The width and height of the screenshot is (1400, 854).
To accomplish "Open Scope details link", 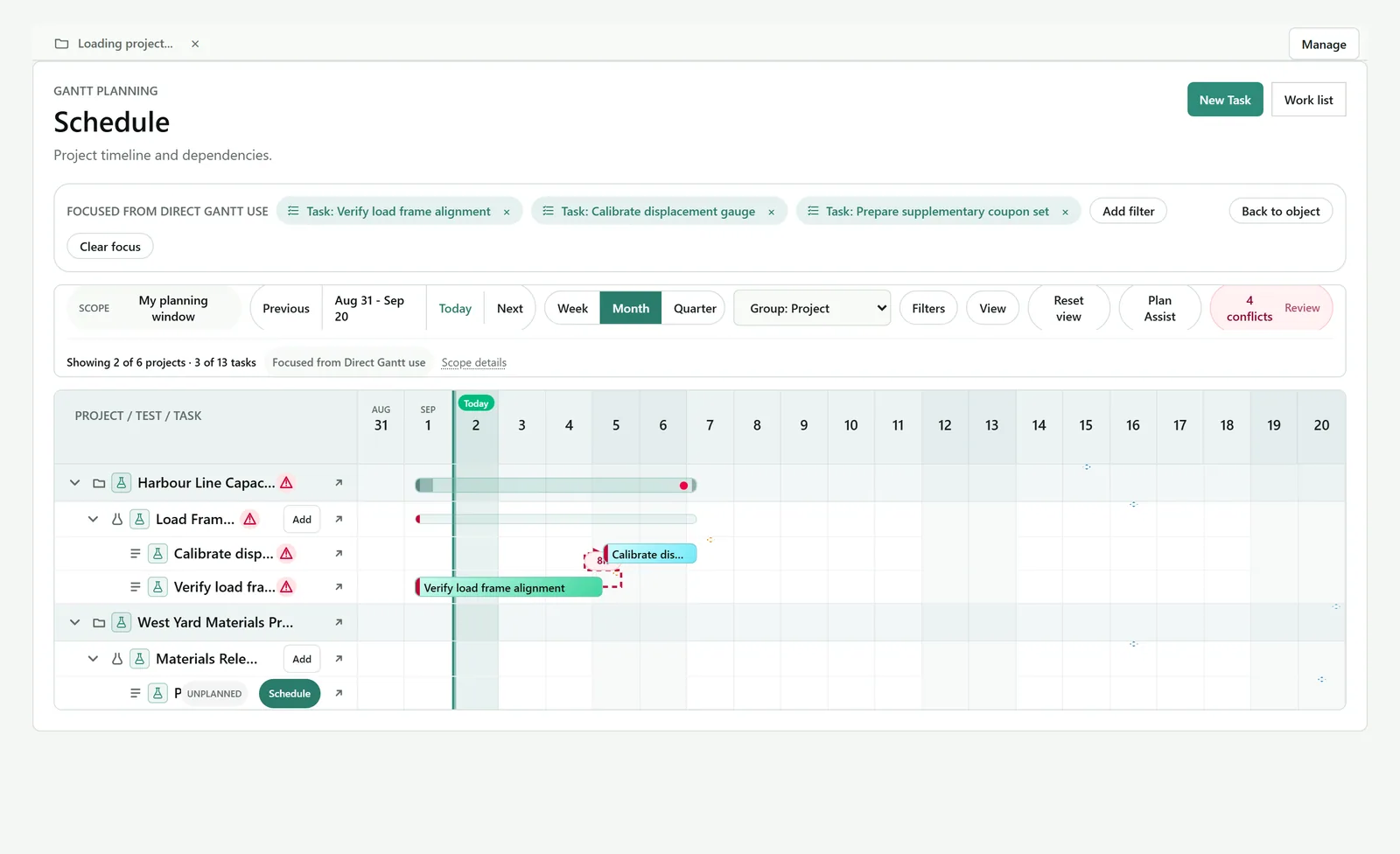I will [474, 362].
